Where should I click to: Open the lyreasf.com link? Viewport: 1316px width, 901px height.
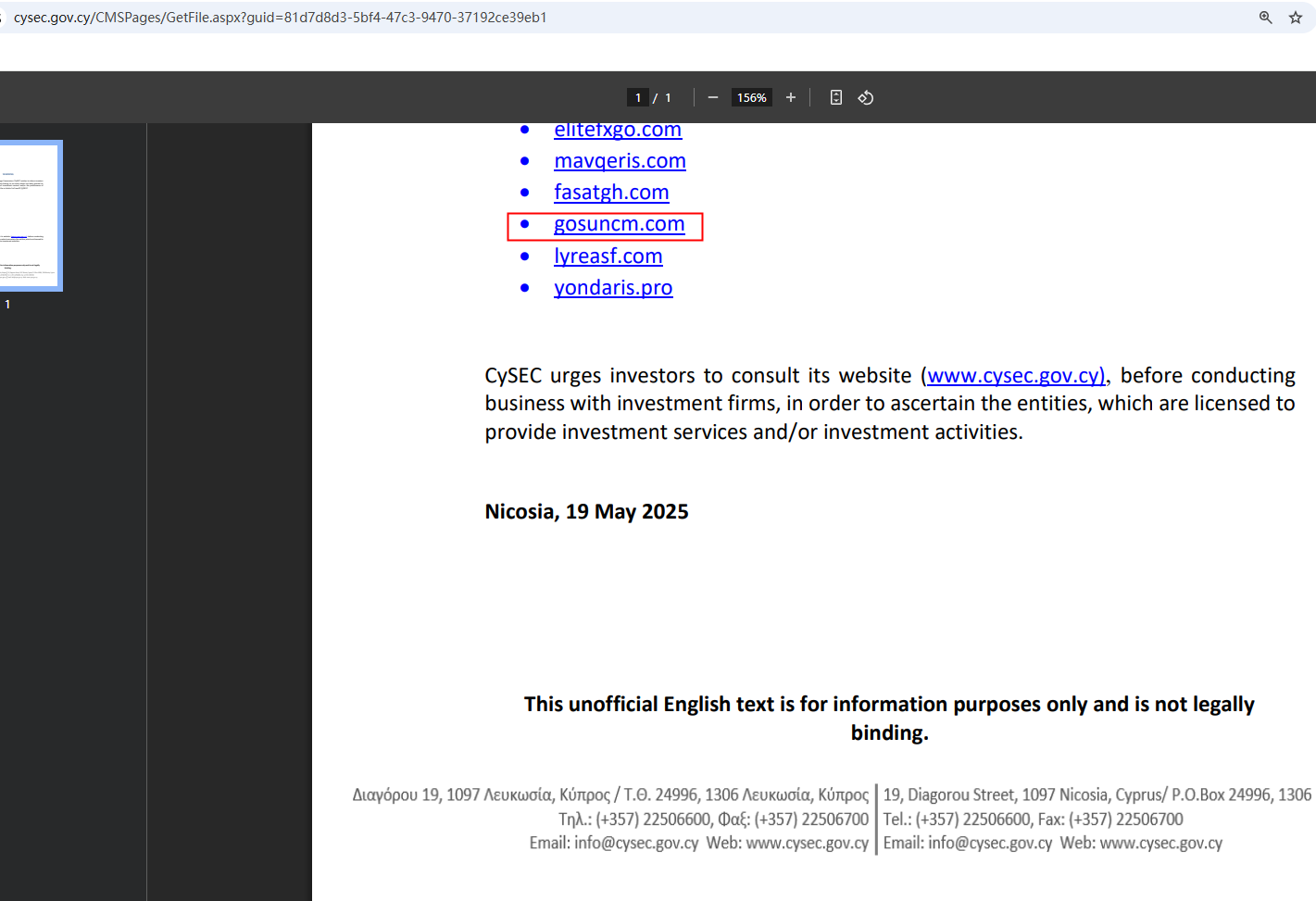[x=608, y=257]
